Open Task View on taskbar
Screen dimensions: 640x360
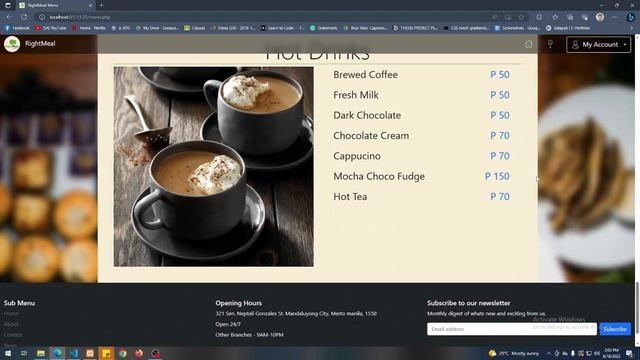pyautogui.click(x=24, y=353)
